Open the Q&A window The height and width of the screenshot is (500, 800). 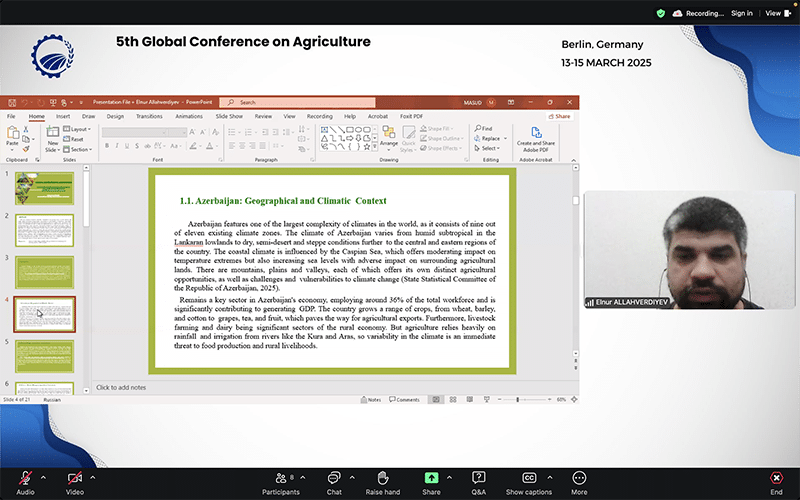[x=479, y=478]
